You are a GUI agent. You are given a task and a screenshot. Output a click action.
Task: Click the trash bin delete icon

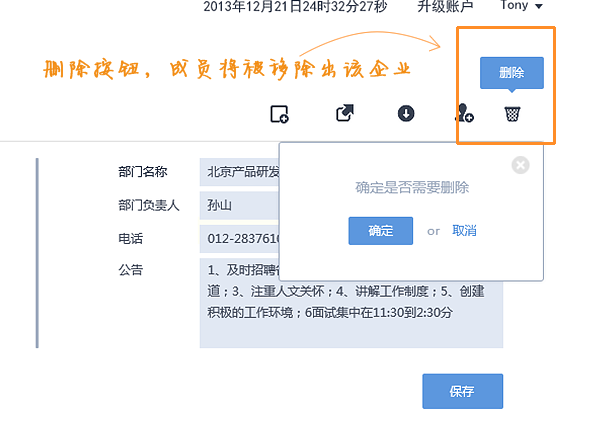click(512, 114)
